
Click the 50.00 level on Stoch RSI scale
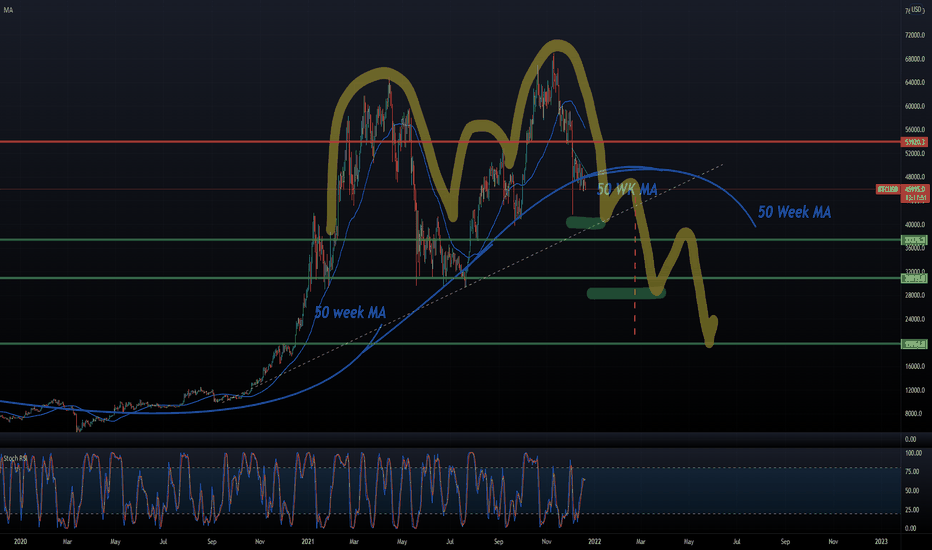tap(912, 491)
